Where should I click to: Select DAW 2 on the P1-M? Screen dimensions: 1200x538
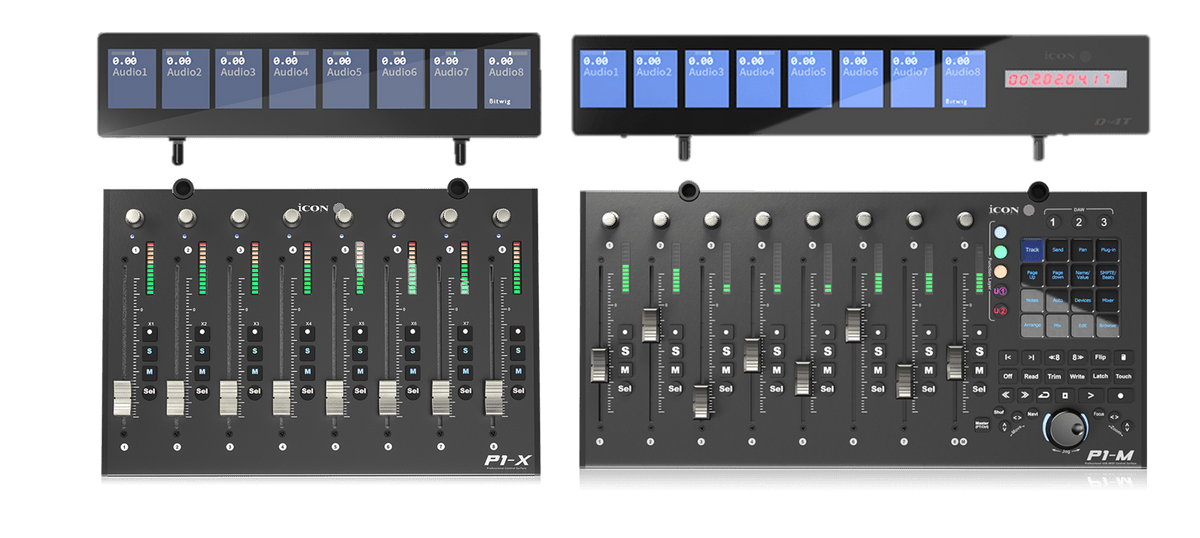tap(1079, 222)
